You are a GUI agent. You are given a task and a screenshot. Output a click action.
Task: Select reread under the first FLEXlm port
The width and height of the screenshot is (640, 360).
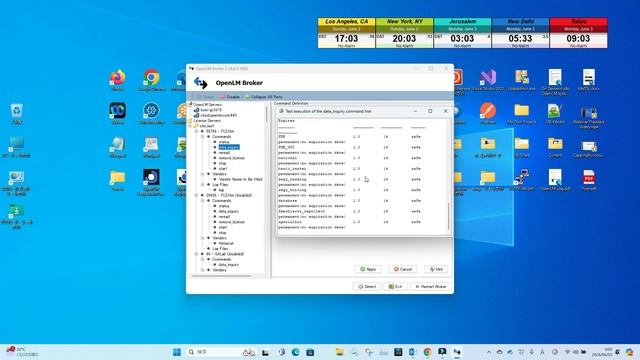(x=224, y=152)
